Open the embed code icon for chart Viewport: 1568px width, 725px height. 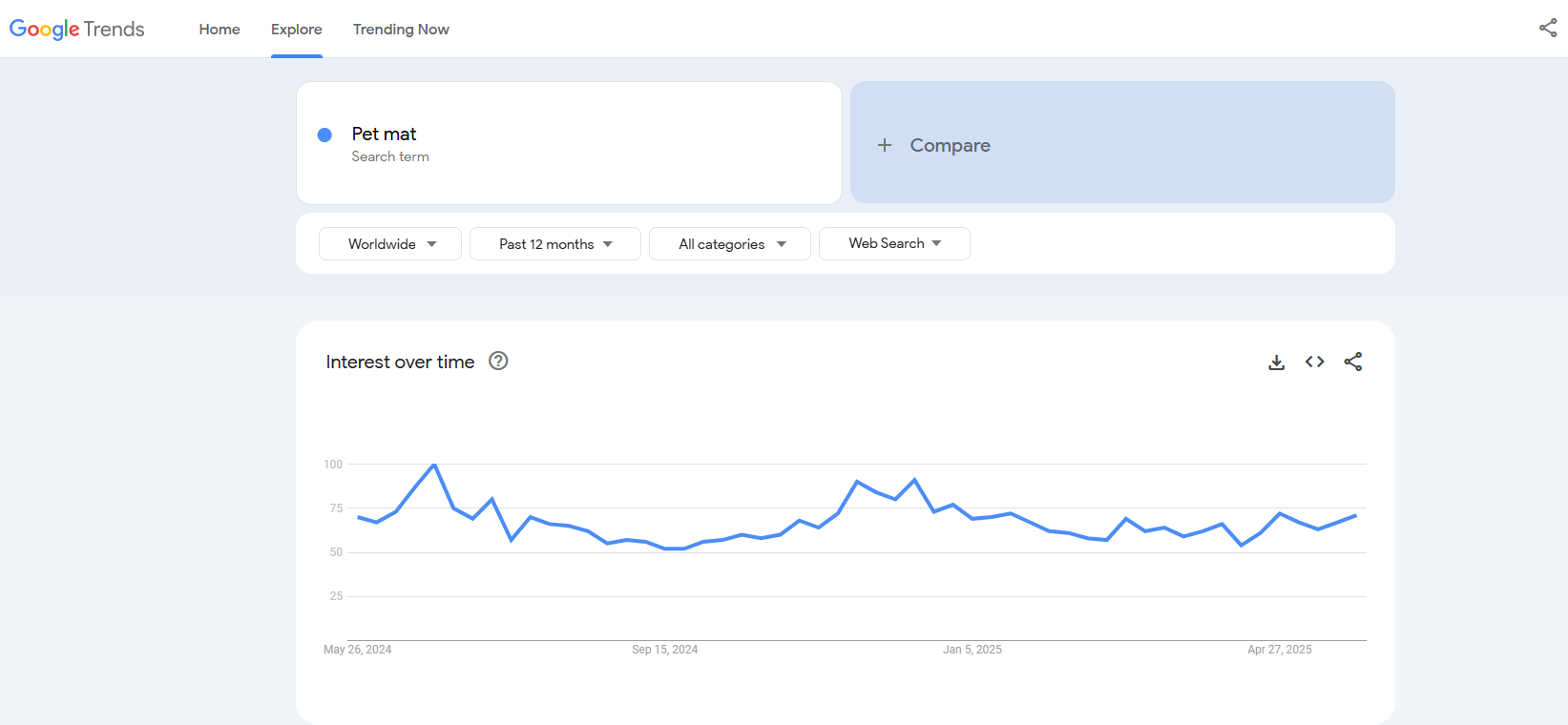click(1315, 362)
